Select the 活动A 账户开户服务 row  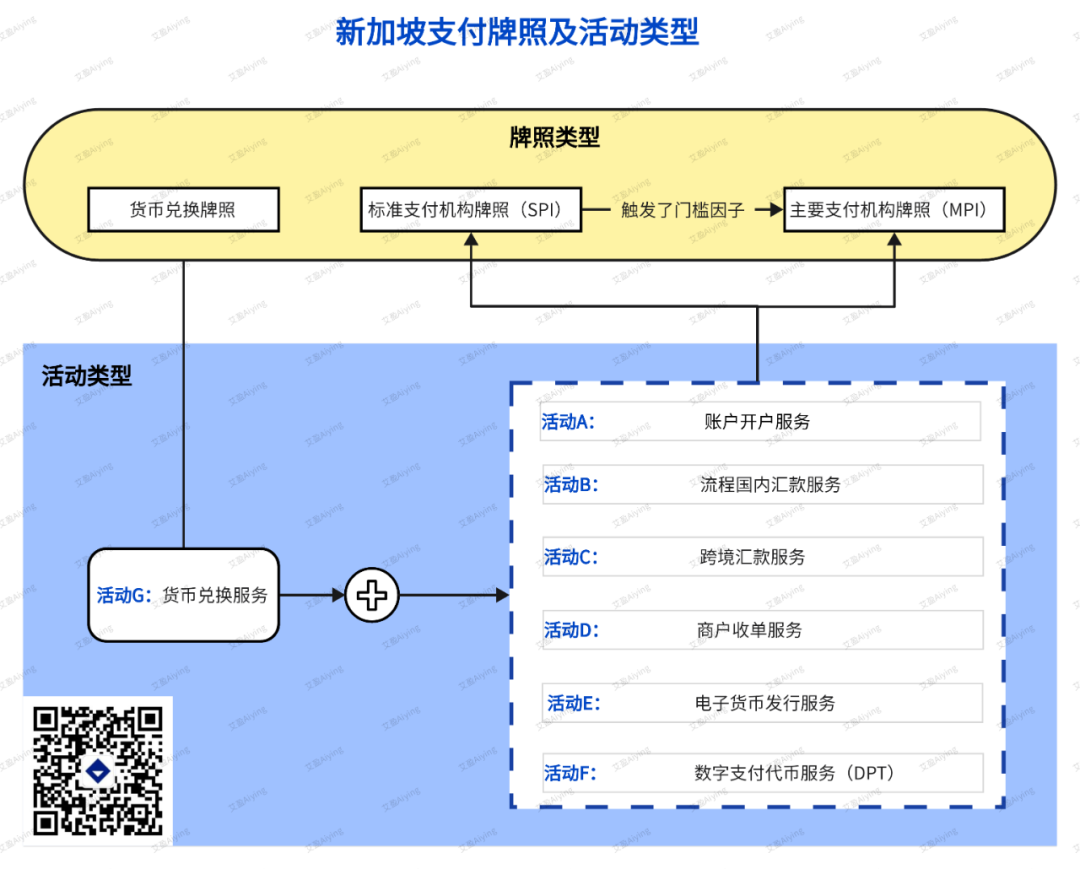click(x=761, y=422)
